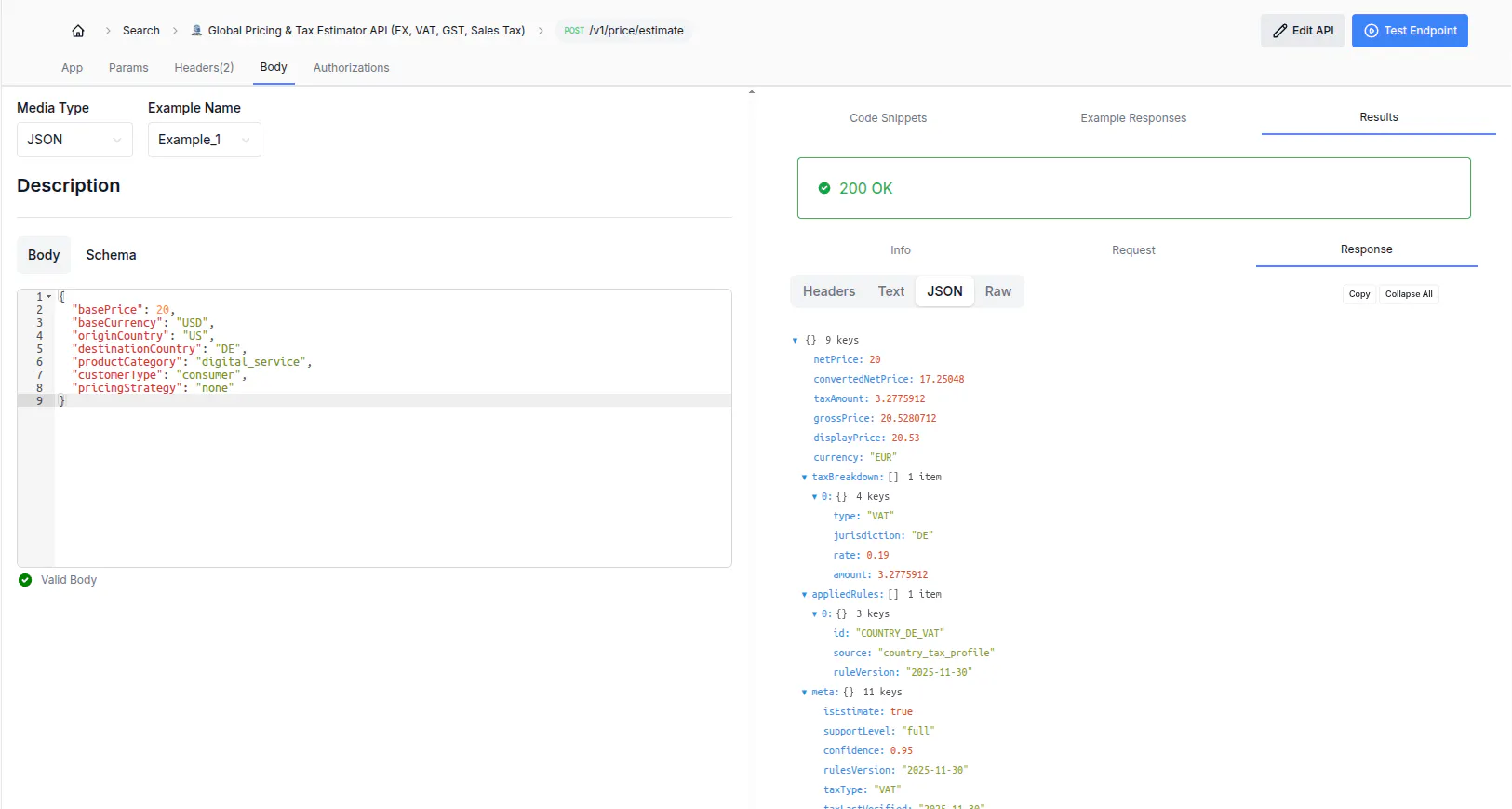Click the pencil icon on Edit API
Image resolution: width=1512 pixels, height=809 pixels.
click(1280, 31)
